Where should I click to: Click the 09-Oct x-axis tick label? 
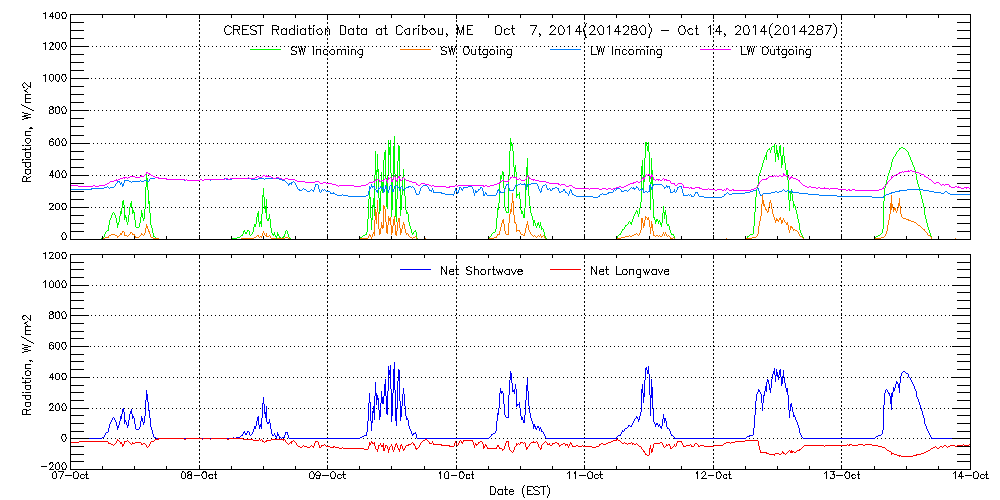coord(329,476)
